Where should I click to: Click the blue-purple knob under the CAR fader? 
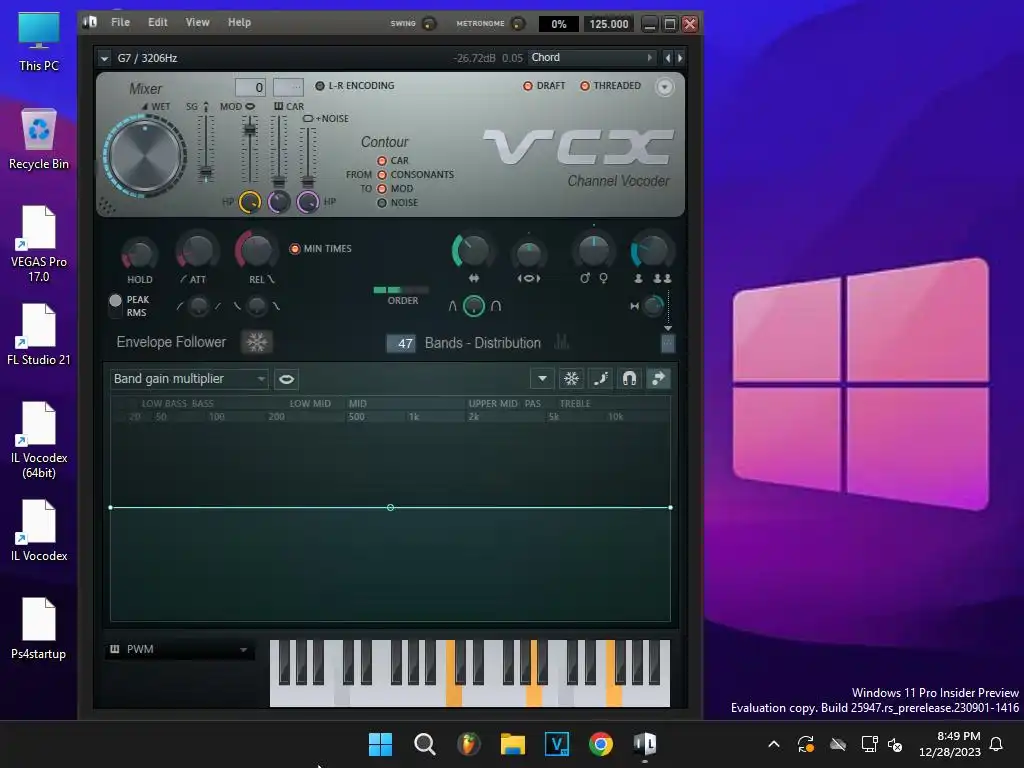(x=279, y=202)
